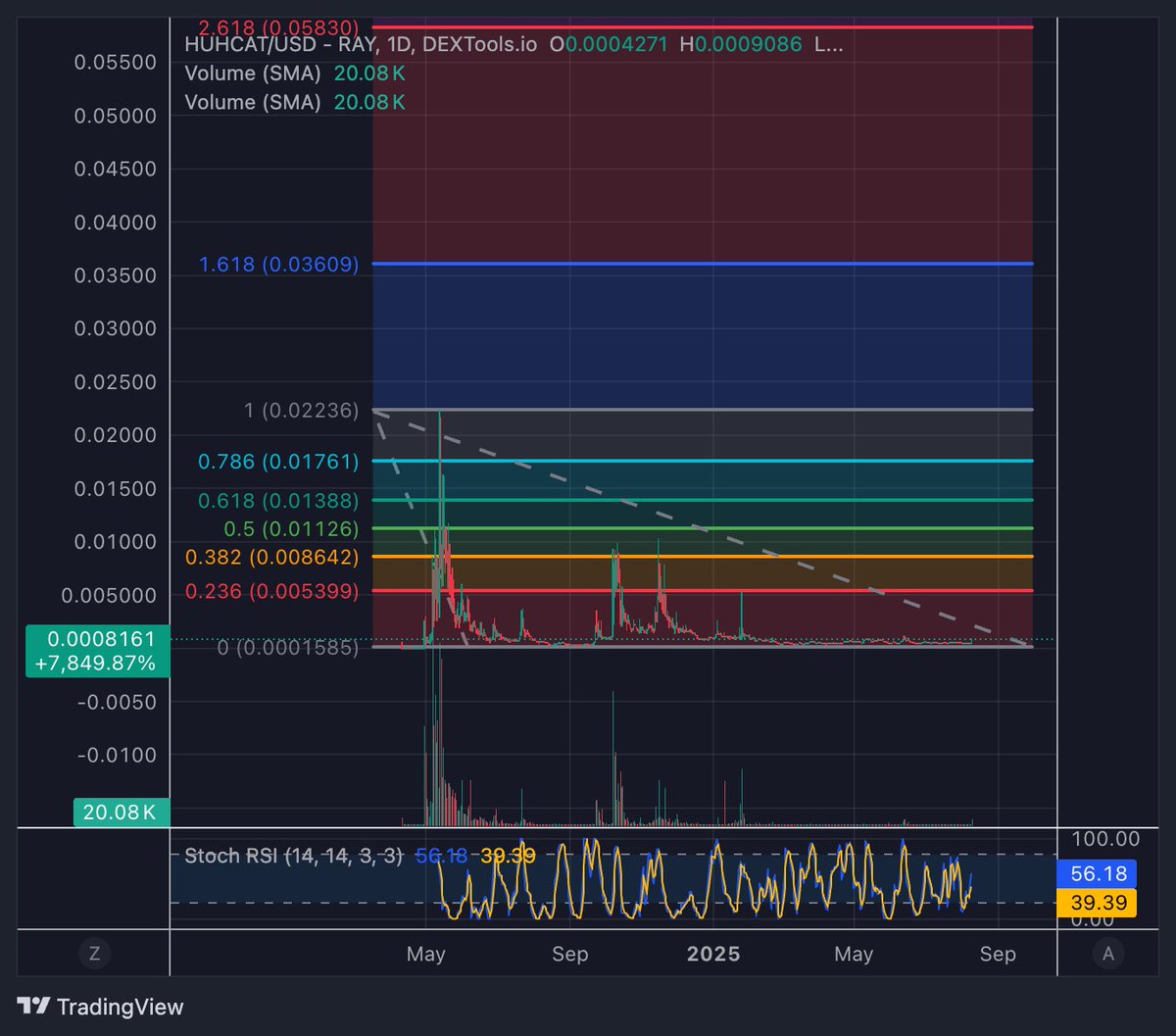The height and width of the screenshot is (1036, 1176).
Task: Click the -0.0050 price axis label
Action: click(x=116, y=702)
